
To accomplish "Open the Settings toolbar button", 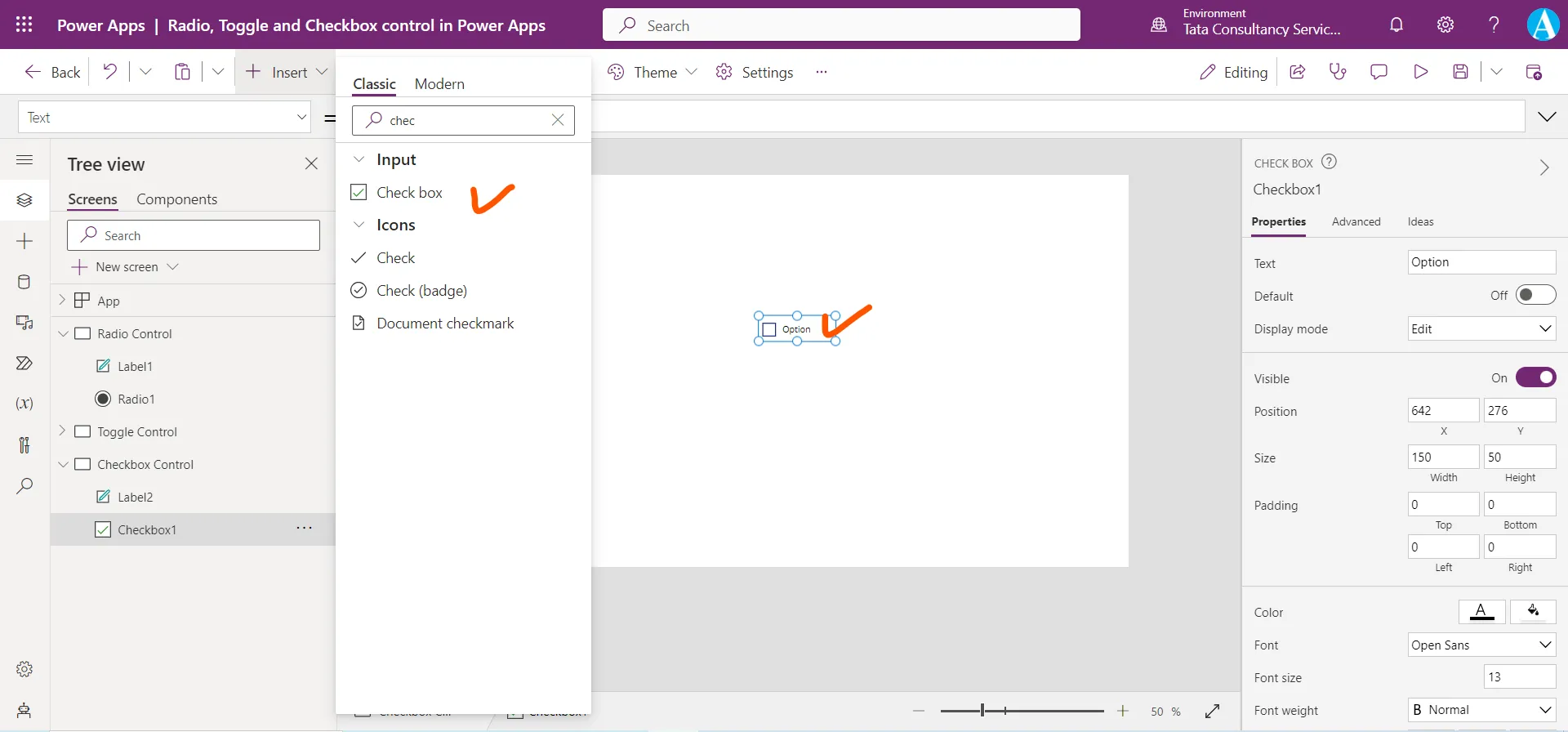I will (755, 72).
